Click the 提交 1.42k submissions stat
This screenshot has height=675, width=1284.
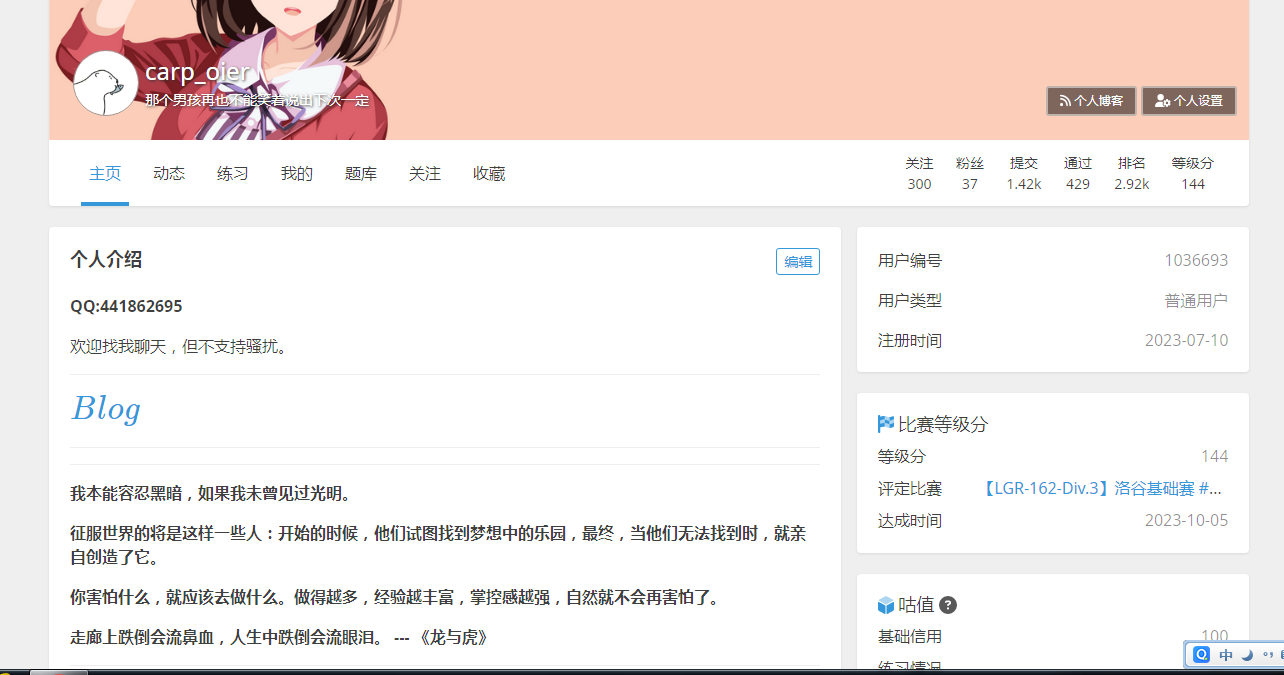(x=1023, y=173)
